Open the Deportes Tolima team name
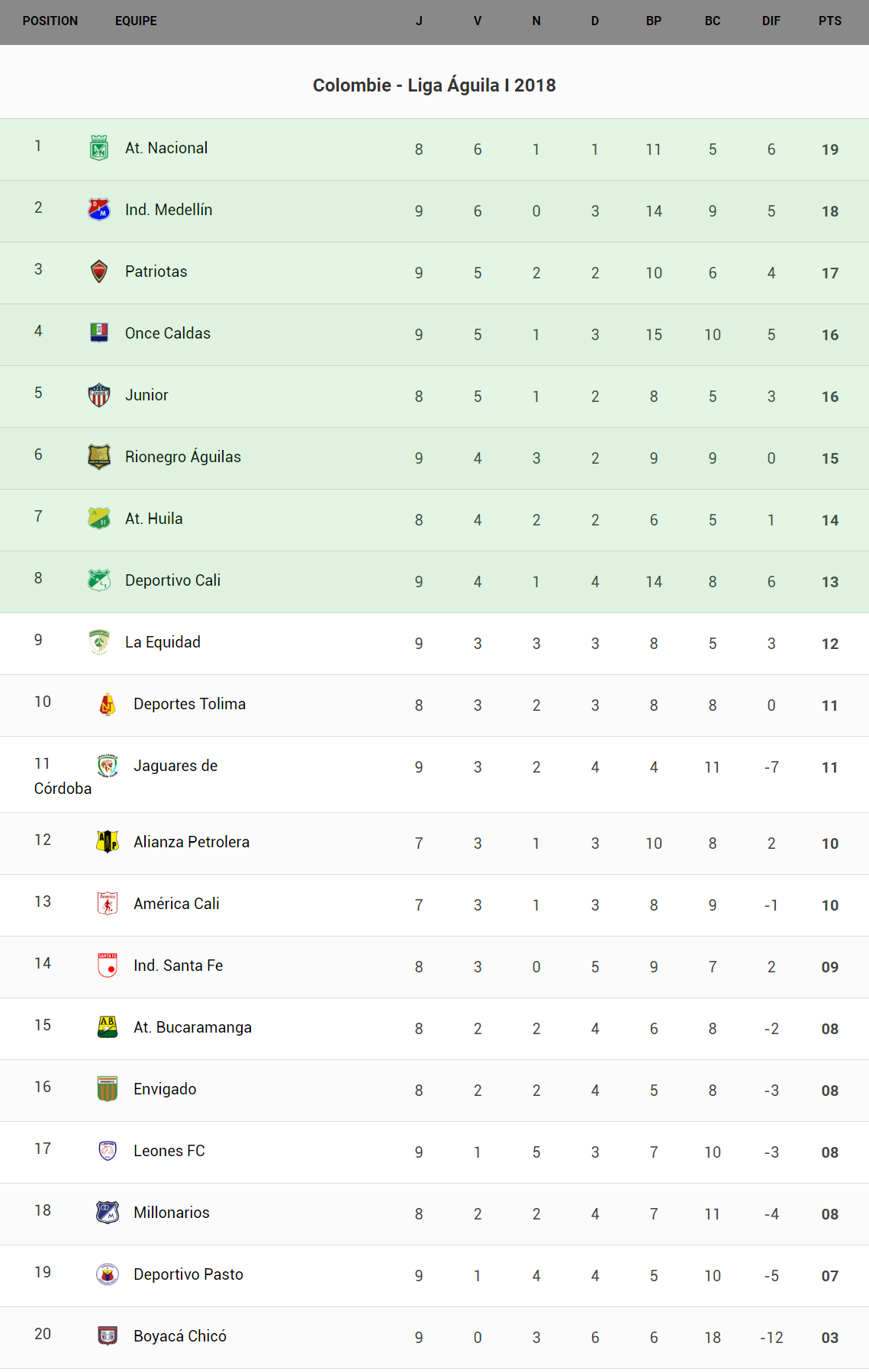 coord(189,704)
